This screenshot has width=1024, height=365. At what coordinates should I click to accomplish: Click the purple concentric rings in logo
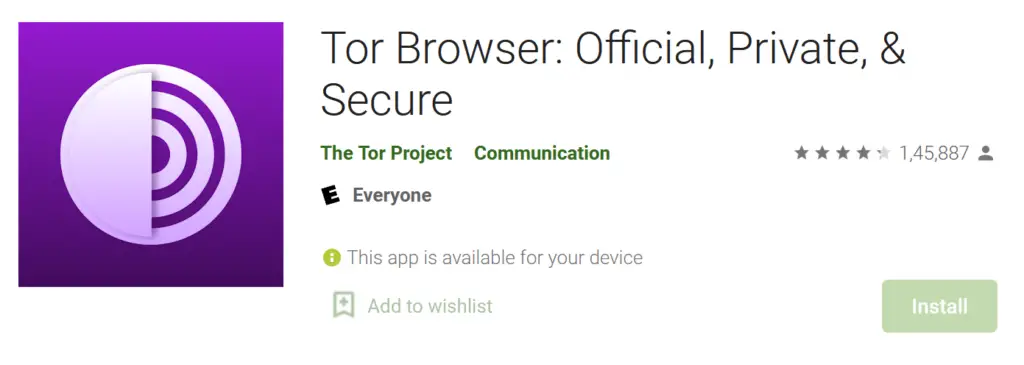(188, 155)
